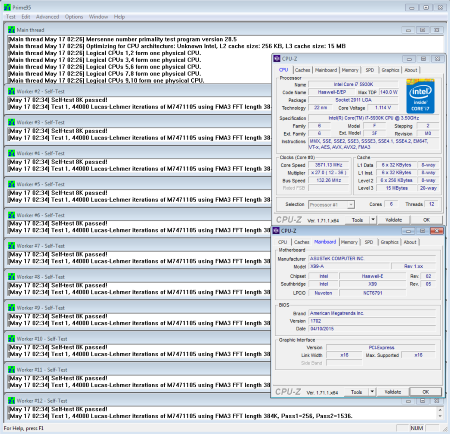Click the Worker #4 Self-Test window icon

12,153
